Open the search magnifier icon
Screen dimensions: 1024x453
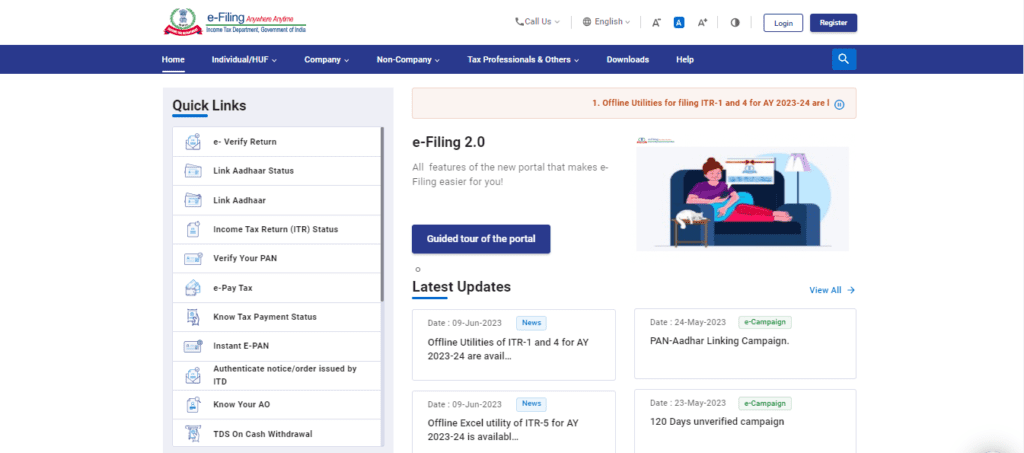click(x=844, y=59)
